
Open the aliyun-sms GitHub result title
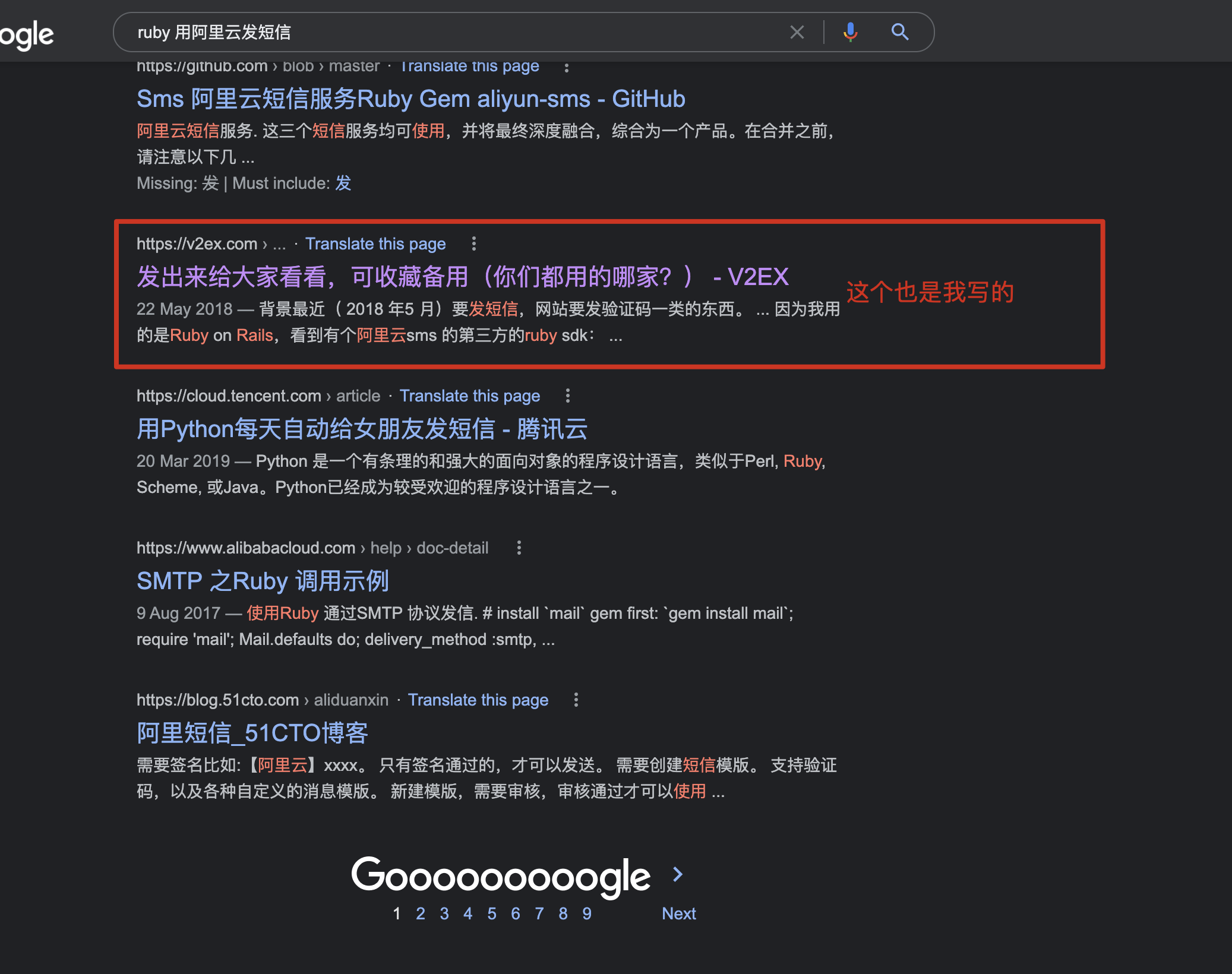pos(410,99)
